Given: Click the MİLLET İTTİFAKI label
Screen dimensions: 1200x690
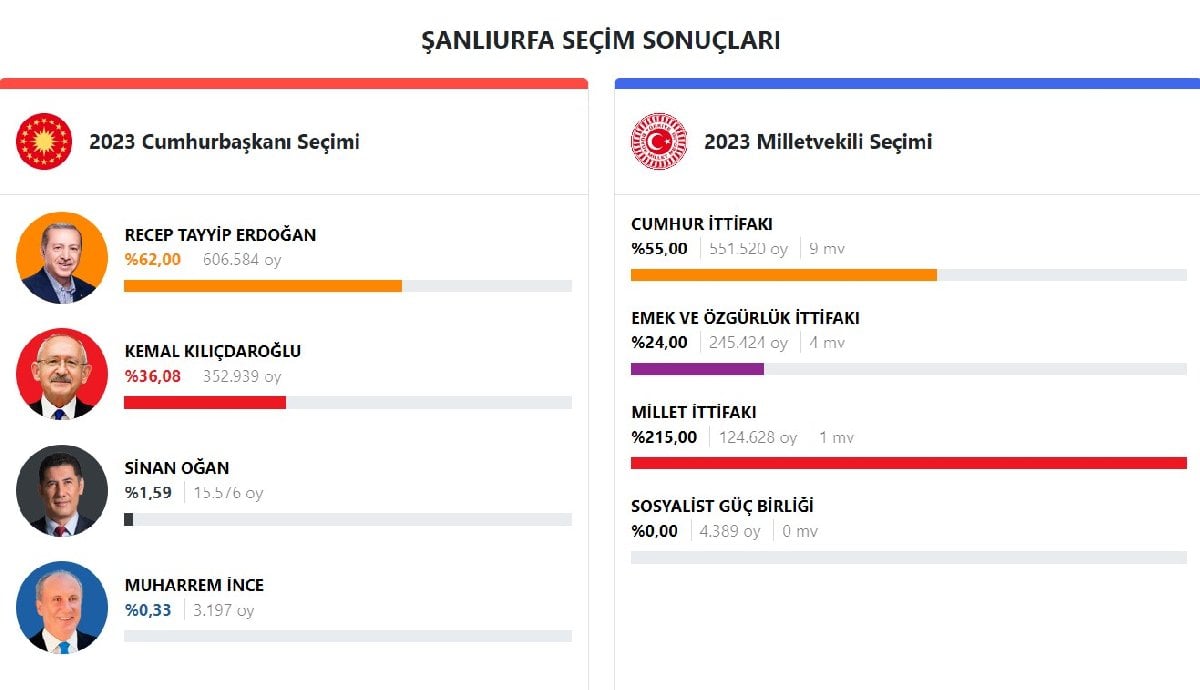Looking at the screenshot, I should (x=694, y=412).
